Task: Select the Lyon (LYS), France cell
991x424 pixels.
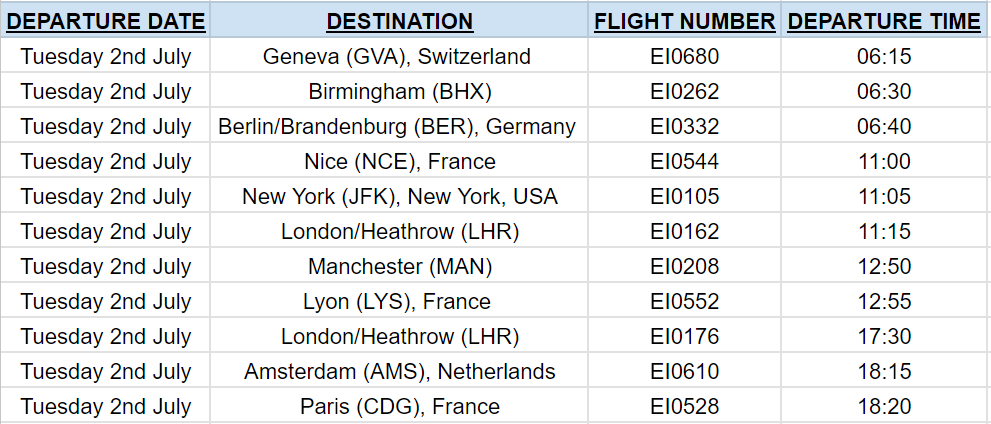Action: pos(399,301)
